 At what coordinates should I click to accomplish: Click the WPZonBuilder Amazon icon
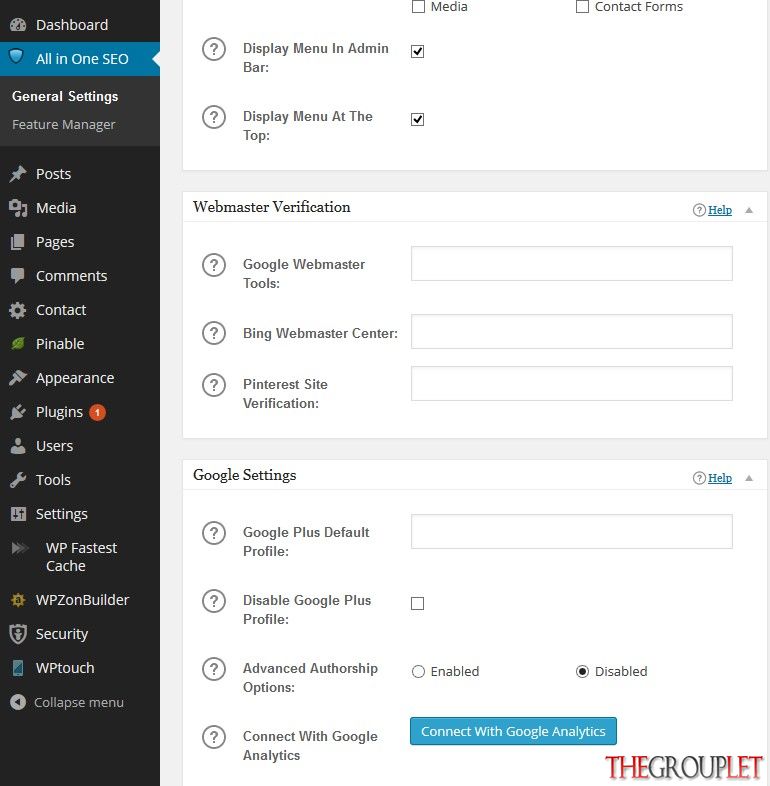coord(18,600)
